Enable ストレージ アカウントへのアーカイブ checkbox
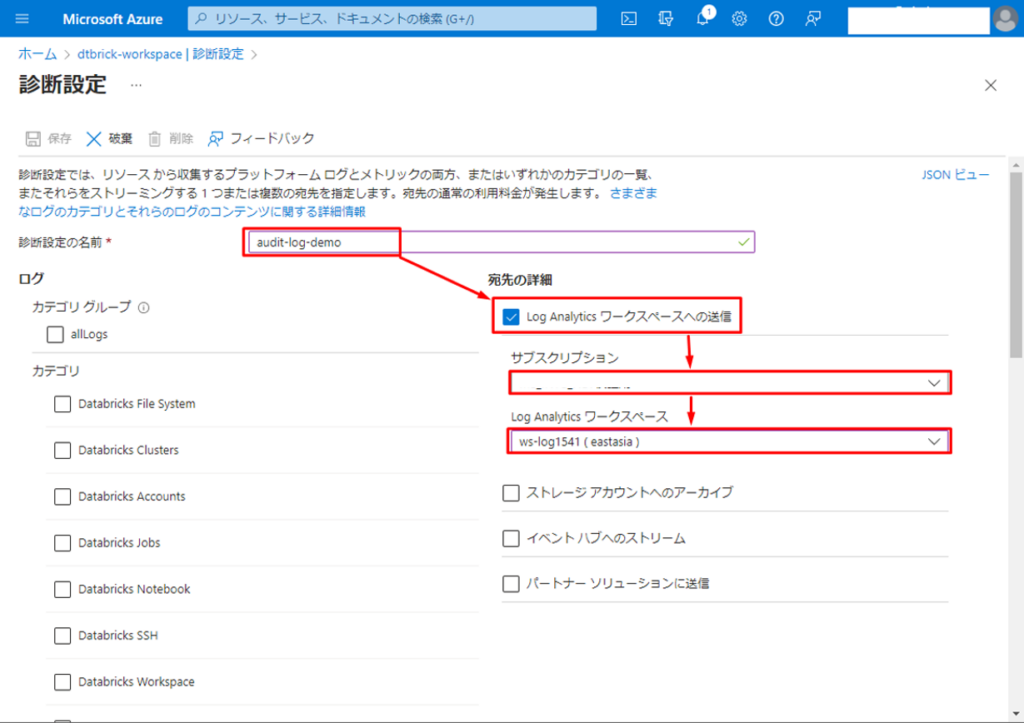 click(x=511, y=493)
